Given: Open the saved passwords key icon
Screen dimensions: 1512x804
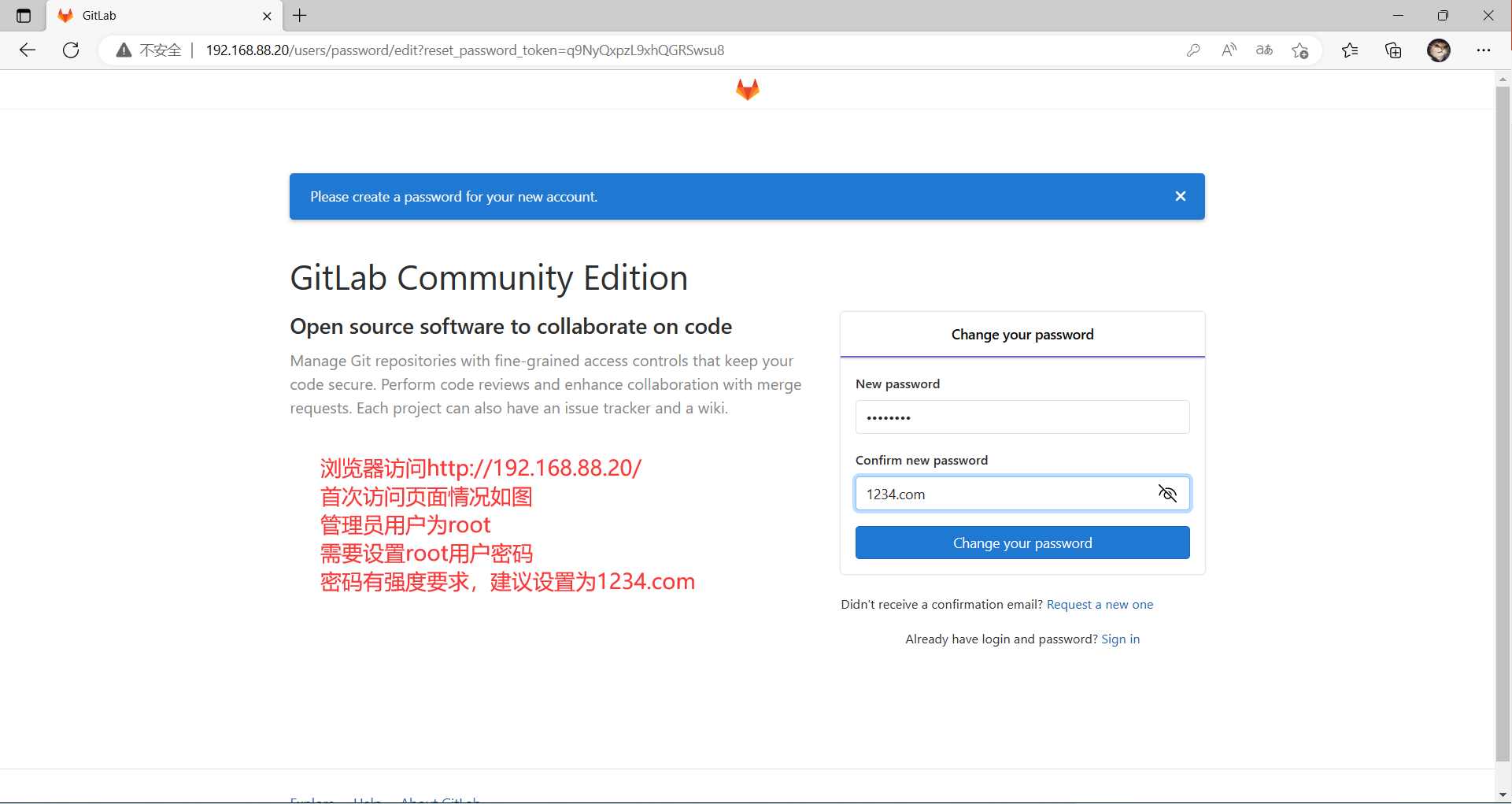Looking at the screenshot, I should [1193, 50].
